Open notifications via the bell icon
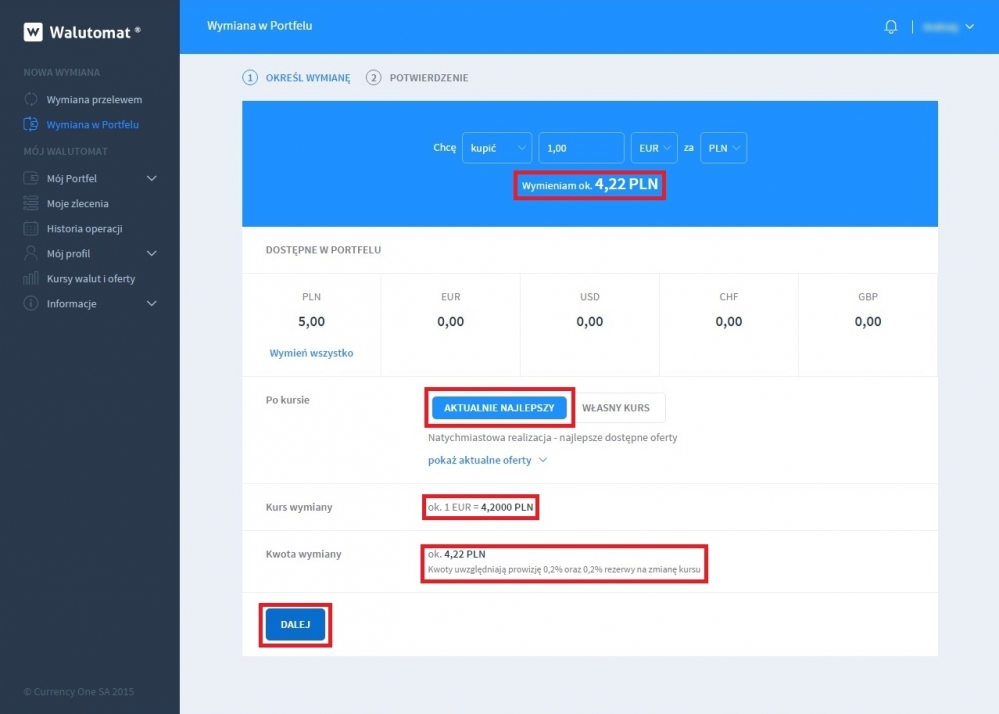This screenshot has height=714, width=999. tap(891, 27)
